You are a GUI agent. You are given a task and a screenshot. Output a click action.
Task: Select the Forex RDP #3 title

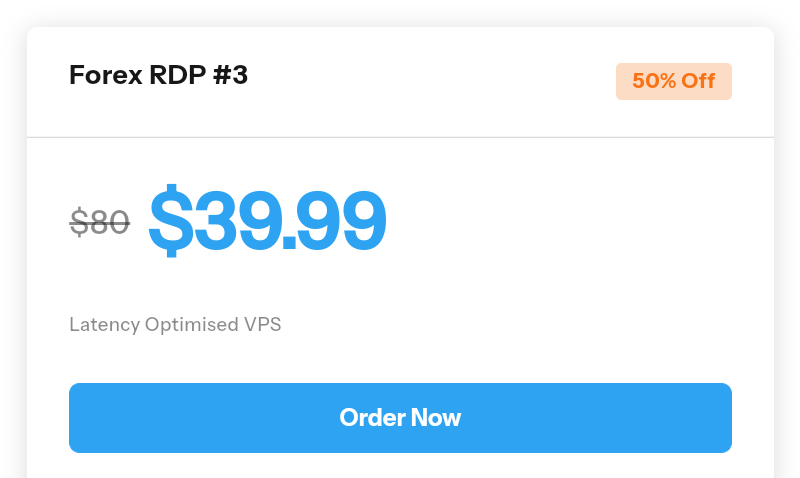click(158, 75)
